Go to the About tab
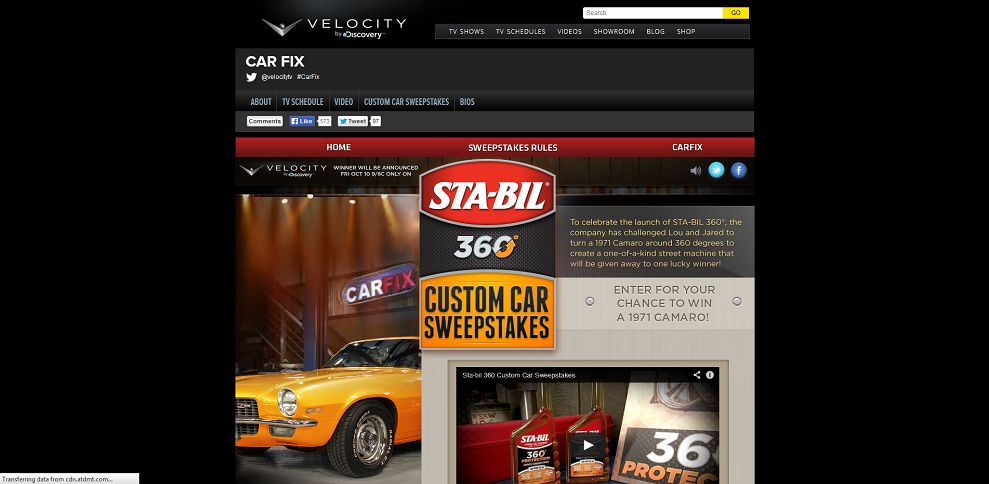989x484 pixels. coord(260,102)
